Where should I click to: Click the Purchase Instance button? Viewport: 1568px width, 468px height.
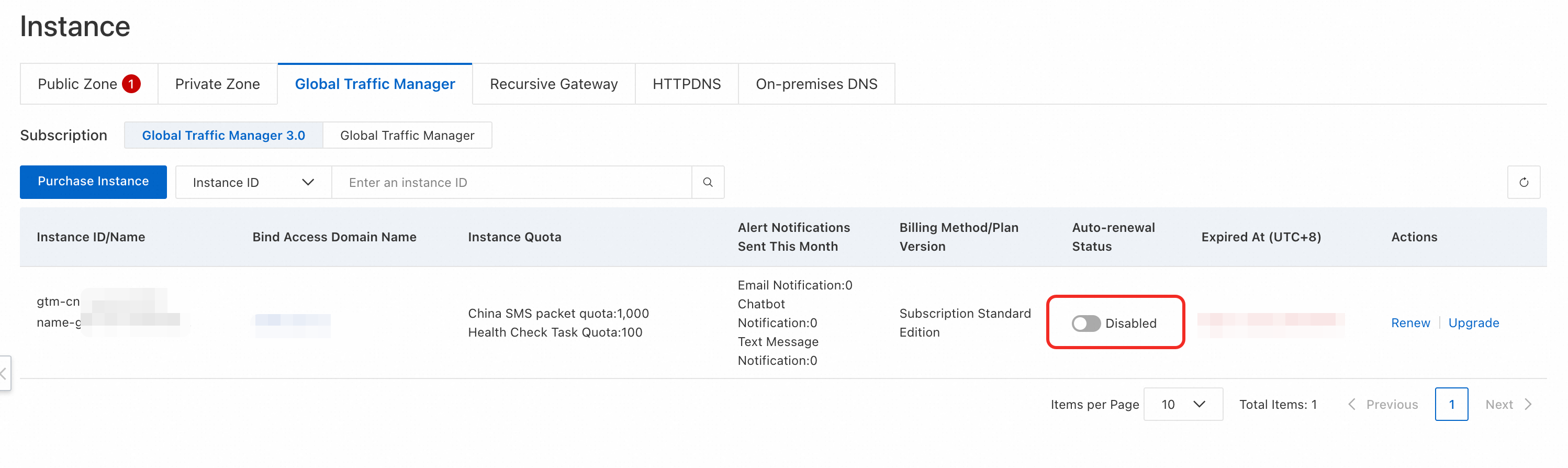[93, 181]
